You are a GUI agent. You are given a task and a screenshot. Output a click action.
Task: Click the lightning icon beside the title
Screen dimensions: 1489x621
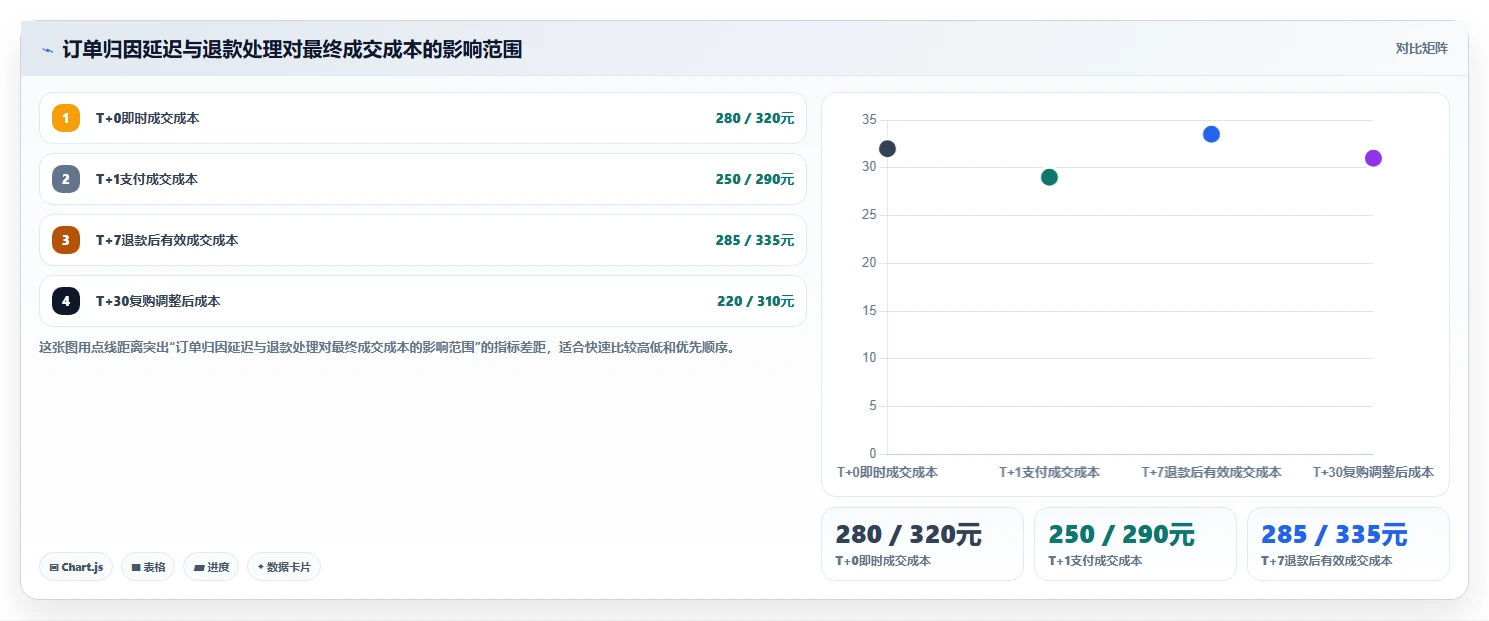pyautogui.click(x=47, y=50)
